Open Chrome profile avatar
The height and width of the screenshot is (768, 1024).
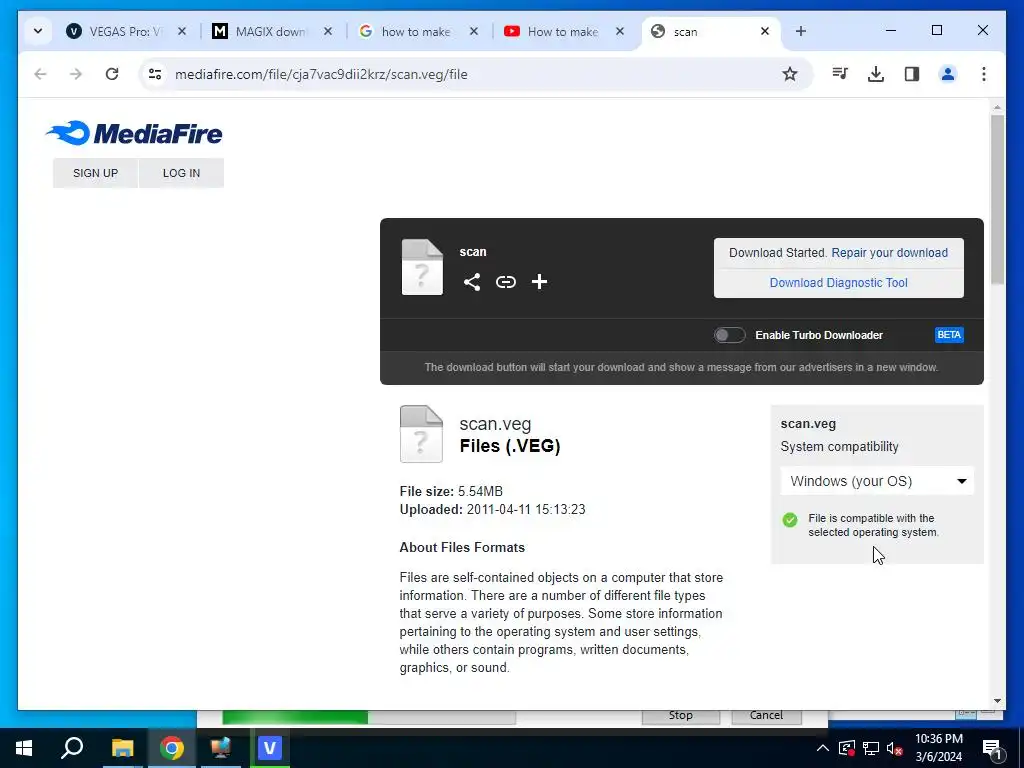coord(948,74)
